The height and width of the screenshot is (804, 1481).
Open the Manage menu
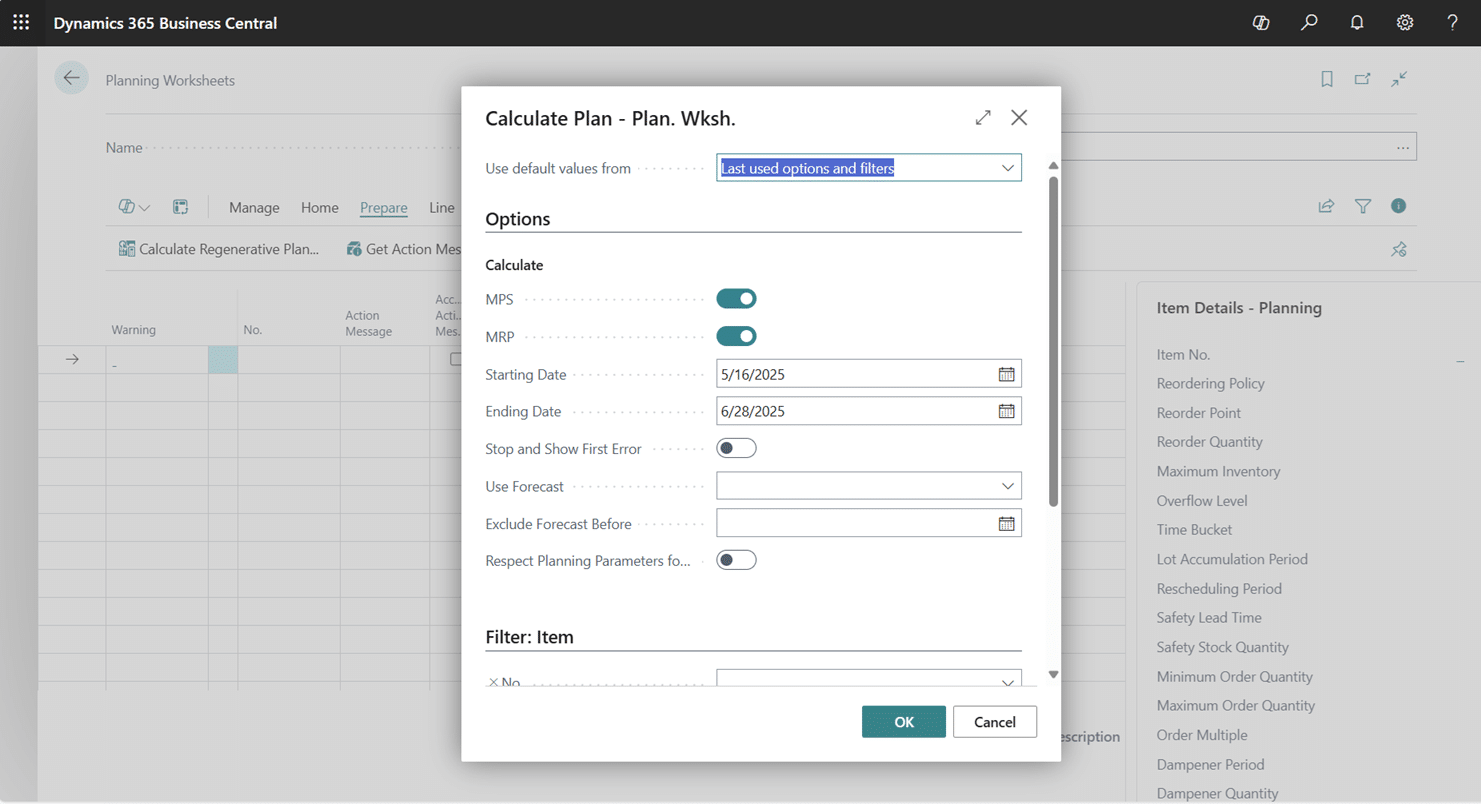click(x=254, y=208)
